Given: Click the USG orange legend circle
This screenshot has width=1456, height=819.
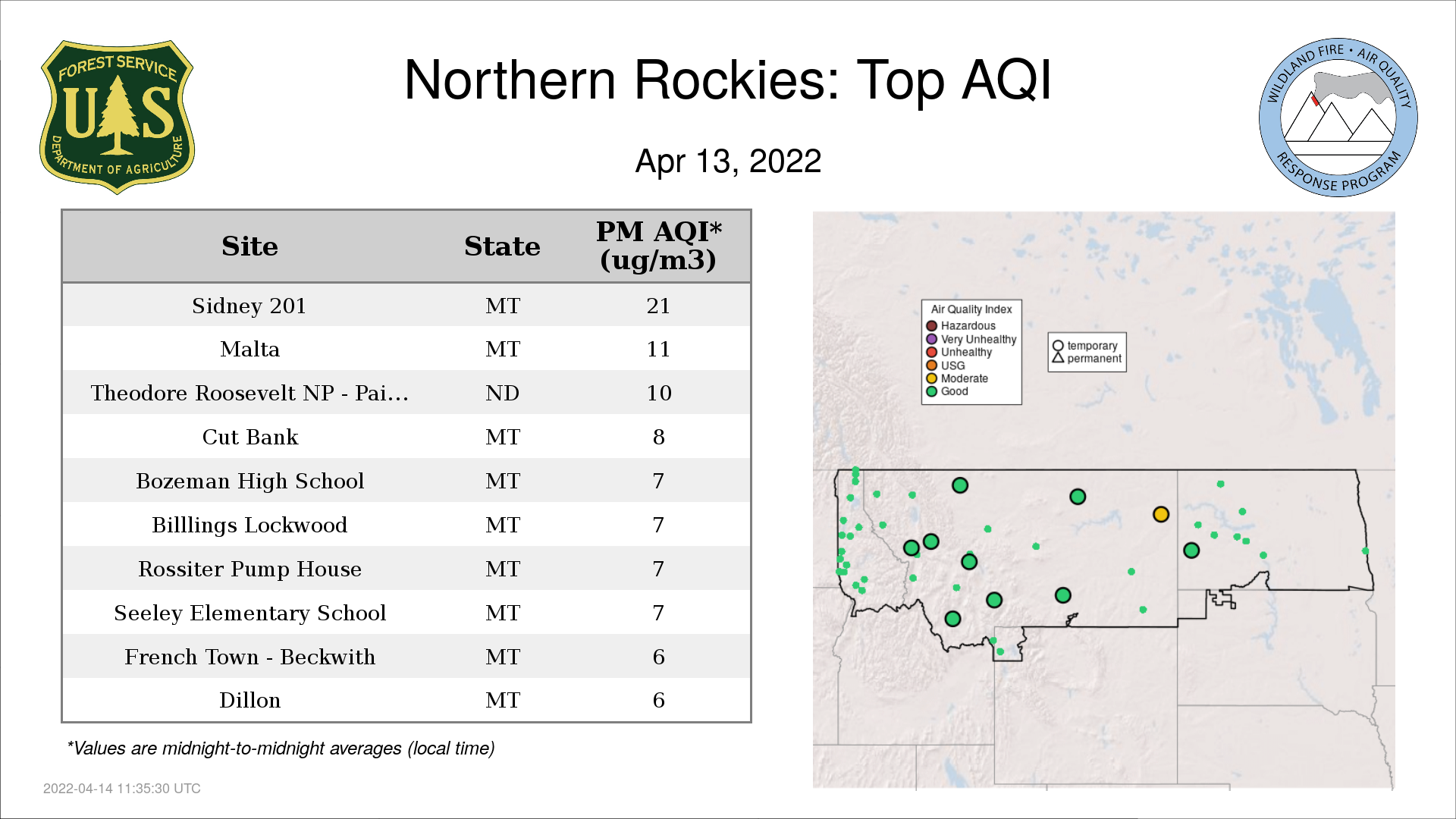Looking at the screenshot, I should pos(932,366).
